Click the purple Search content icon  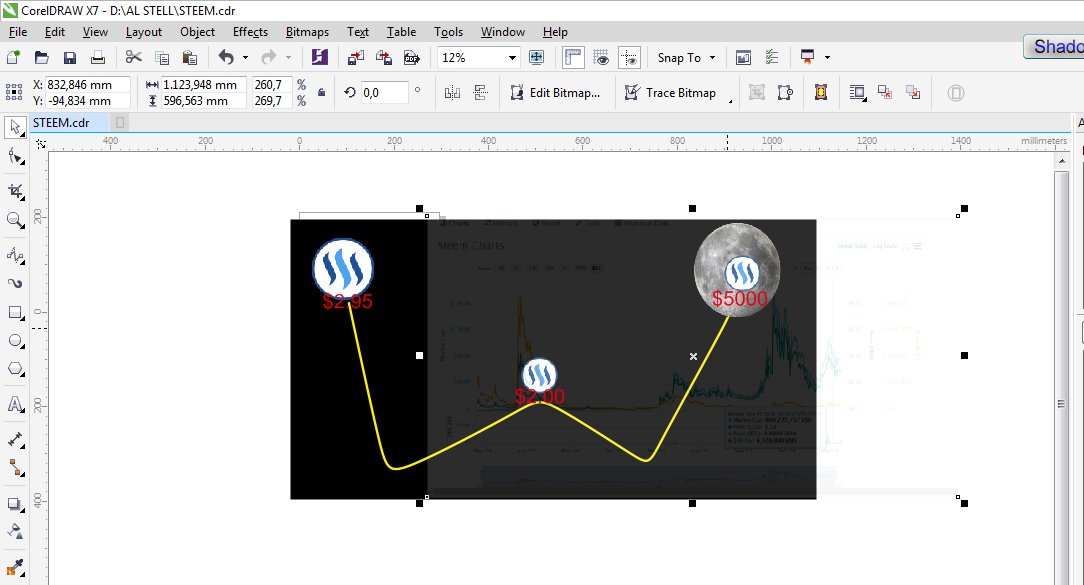[319, 57]
